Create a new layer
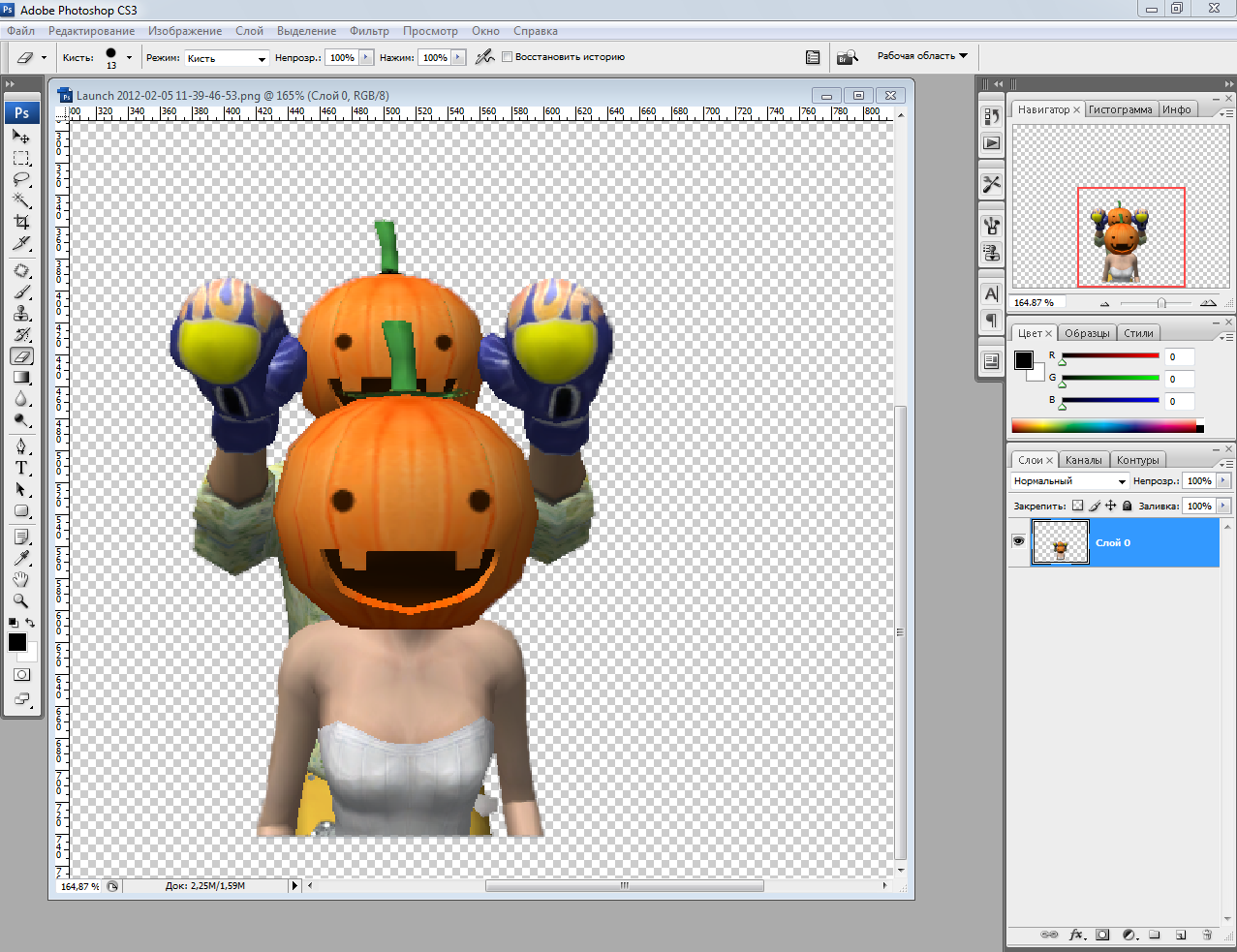This screenshot has height=952, width=1237. [1181, 935]
